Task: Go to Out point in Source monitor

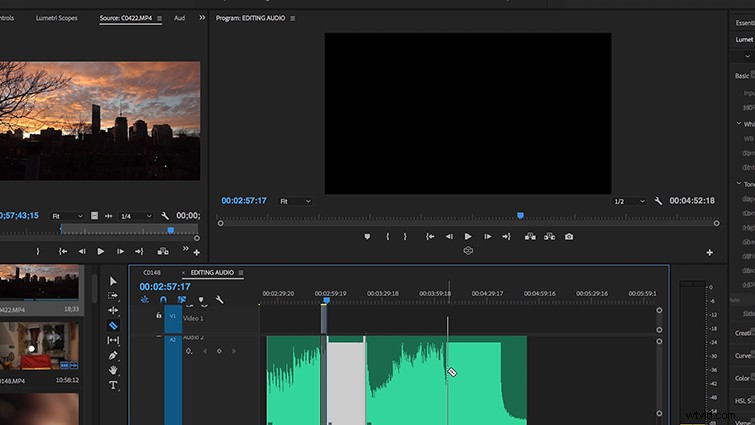Action: 139,251
